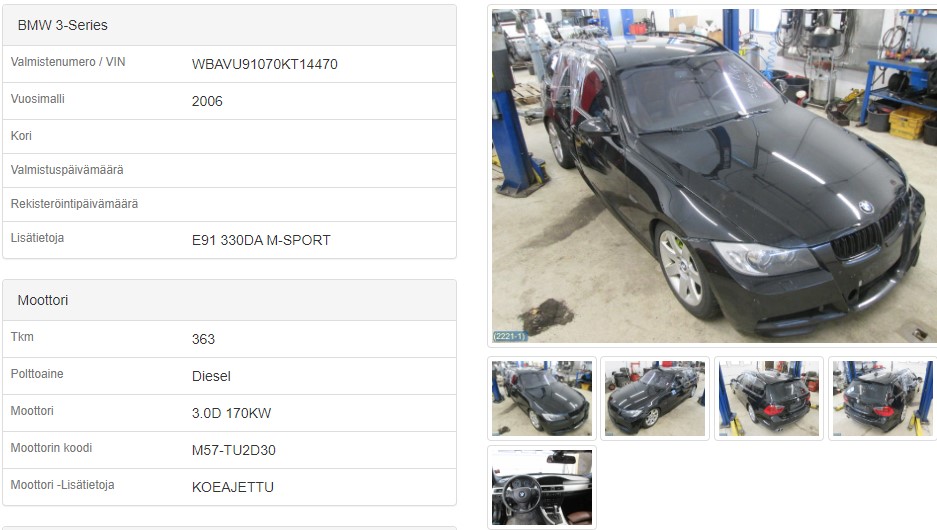937x530 pixels.
Task: Open the main BMW front-view photo
Action: click(714, 176)
